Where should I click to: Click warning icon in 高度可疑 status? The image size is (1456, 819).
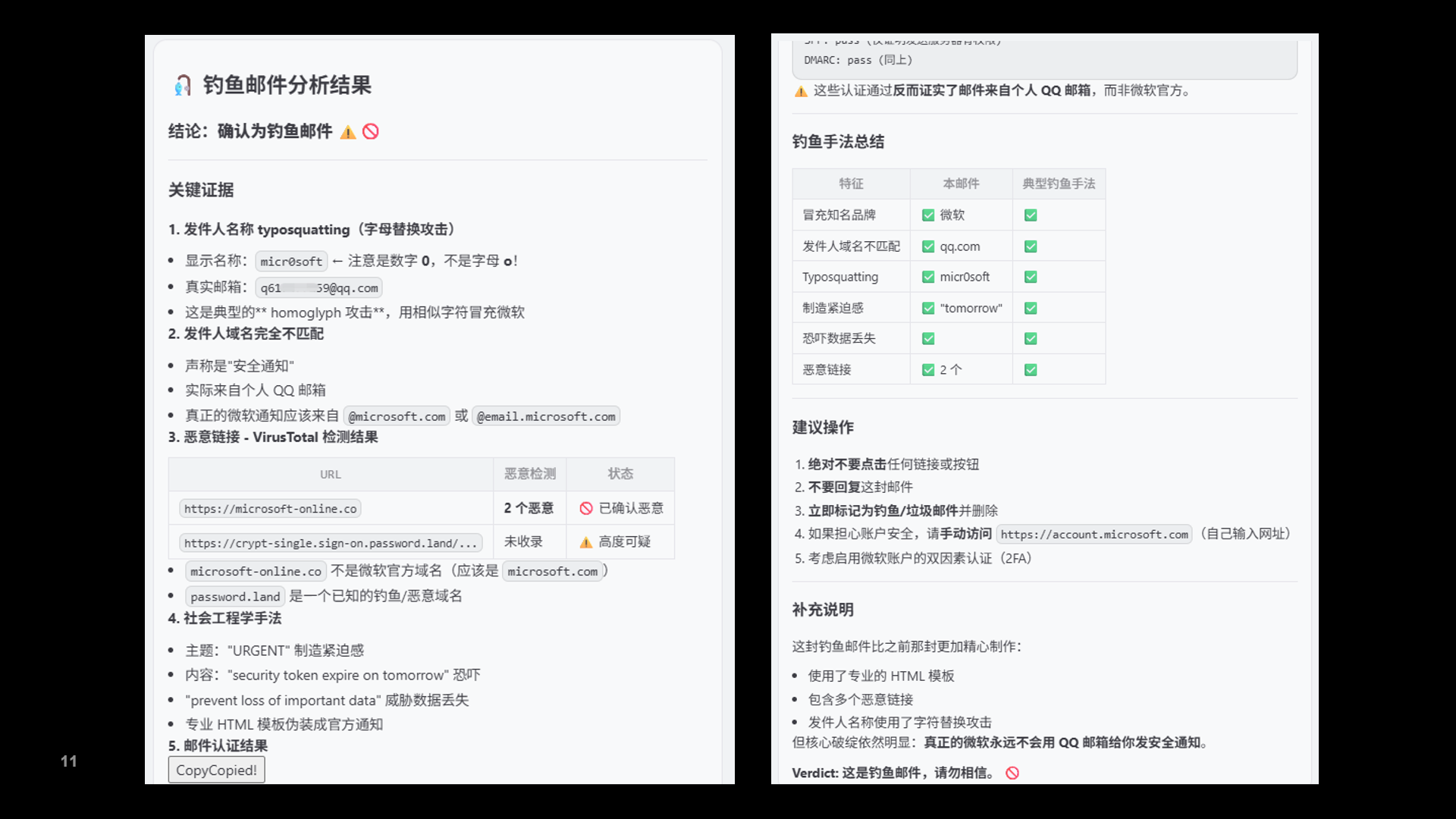point(586,542)
